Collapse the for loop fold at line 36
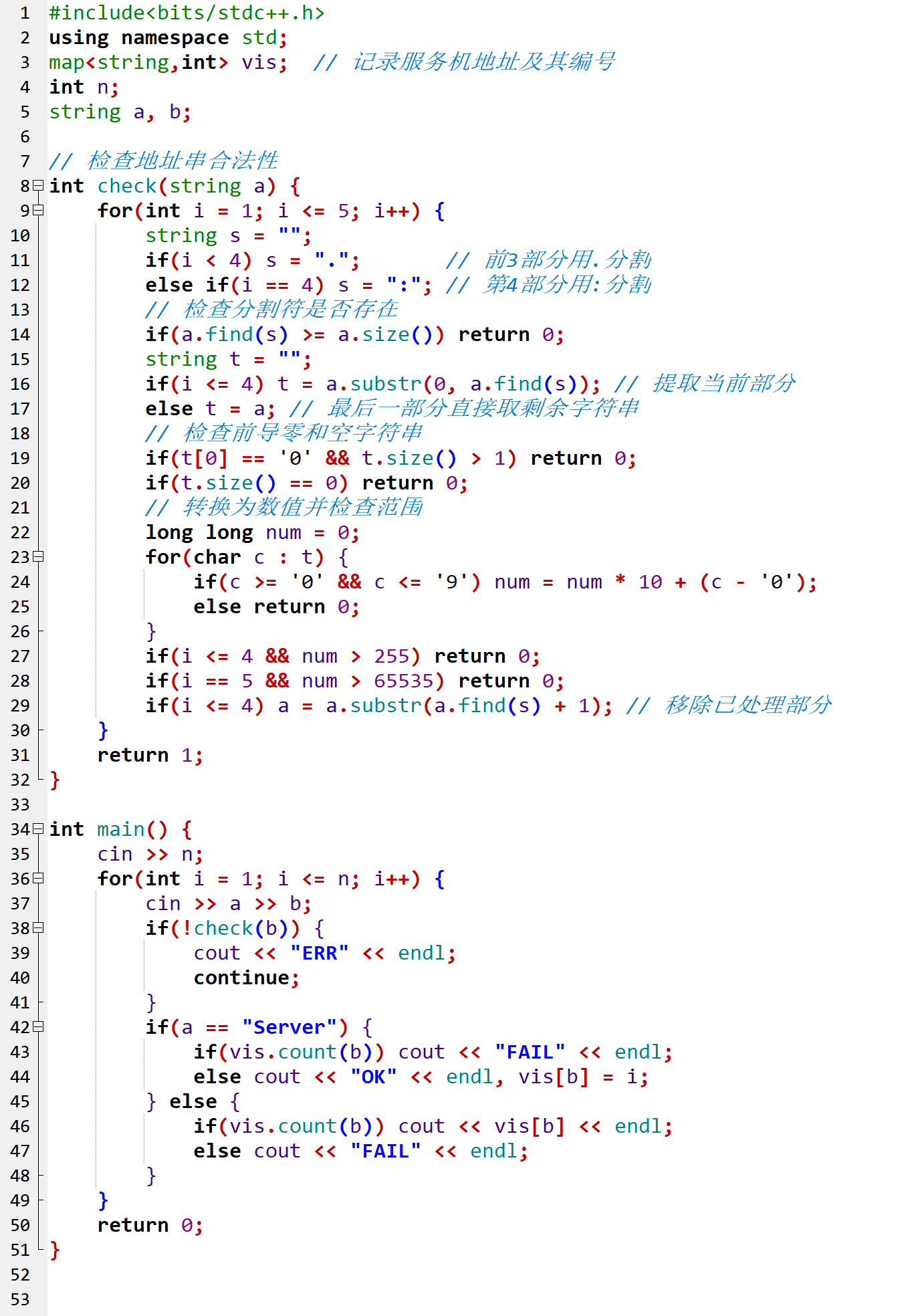 click(38, 878)
